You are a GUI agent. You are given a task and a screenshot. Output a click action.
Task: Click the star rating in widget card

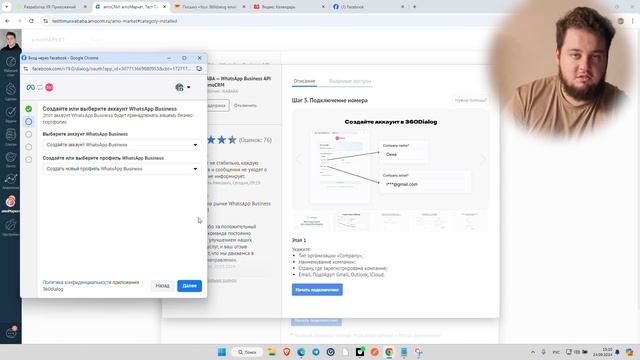coord(222,140)
